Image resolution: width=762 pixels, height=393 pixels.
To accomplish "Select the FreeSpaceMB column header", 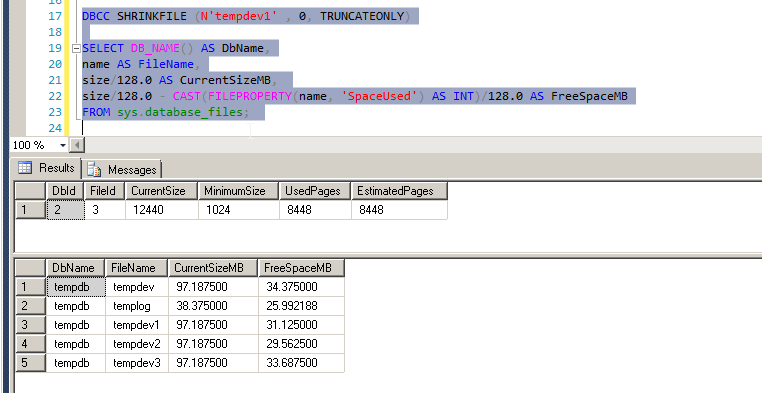I will click(301, 268).
